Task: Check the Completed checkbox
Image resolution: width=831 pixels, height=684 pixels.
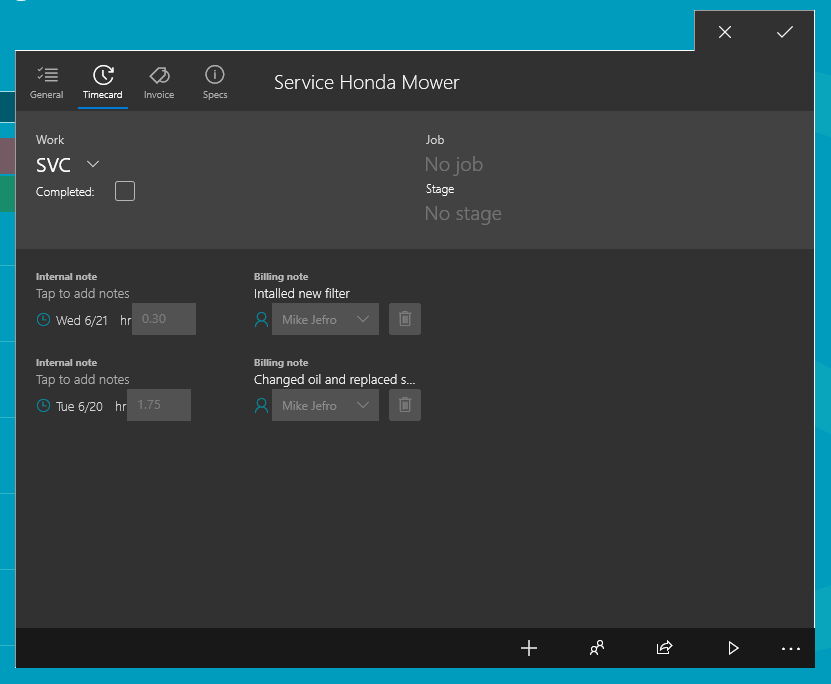Action: pyautogui.click(x=125, y=191)
